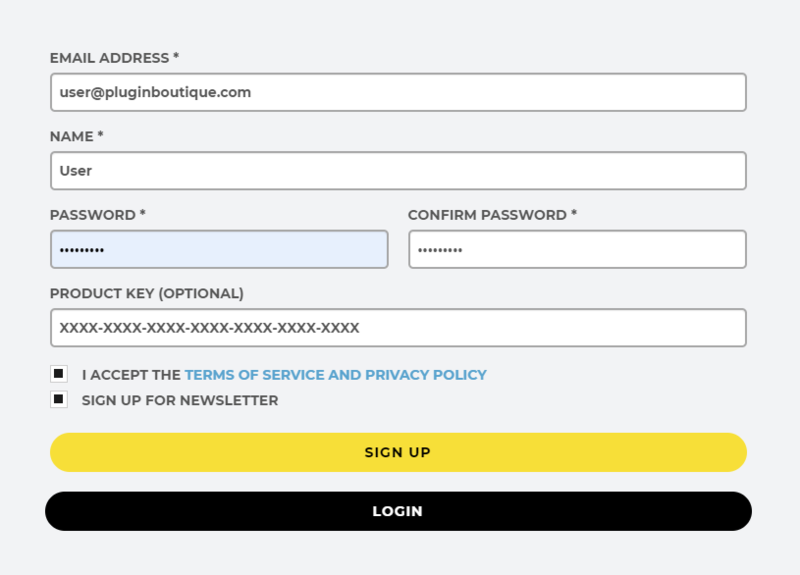Click the "Sign Up For Newsletter" label text
The width and height of the screenshot is (800, 575).
(180, 401)
